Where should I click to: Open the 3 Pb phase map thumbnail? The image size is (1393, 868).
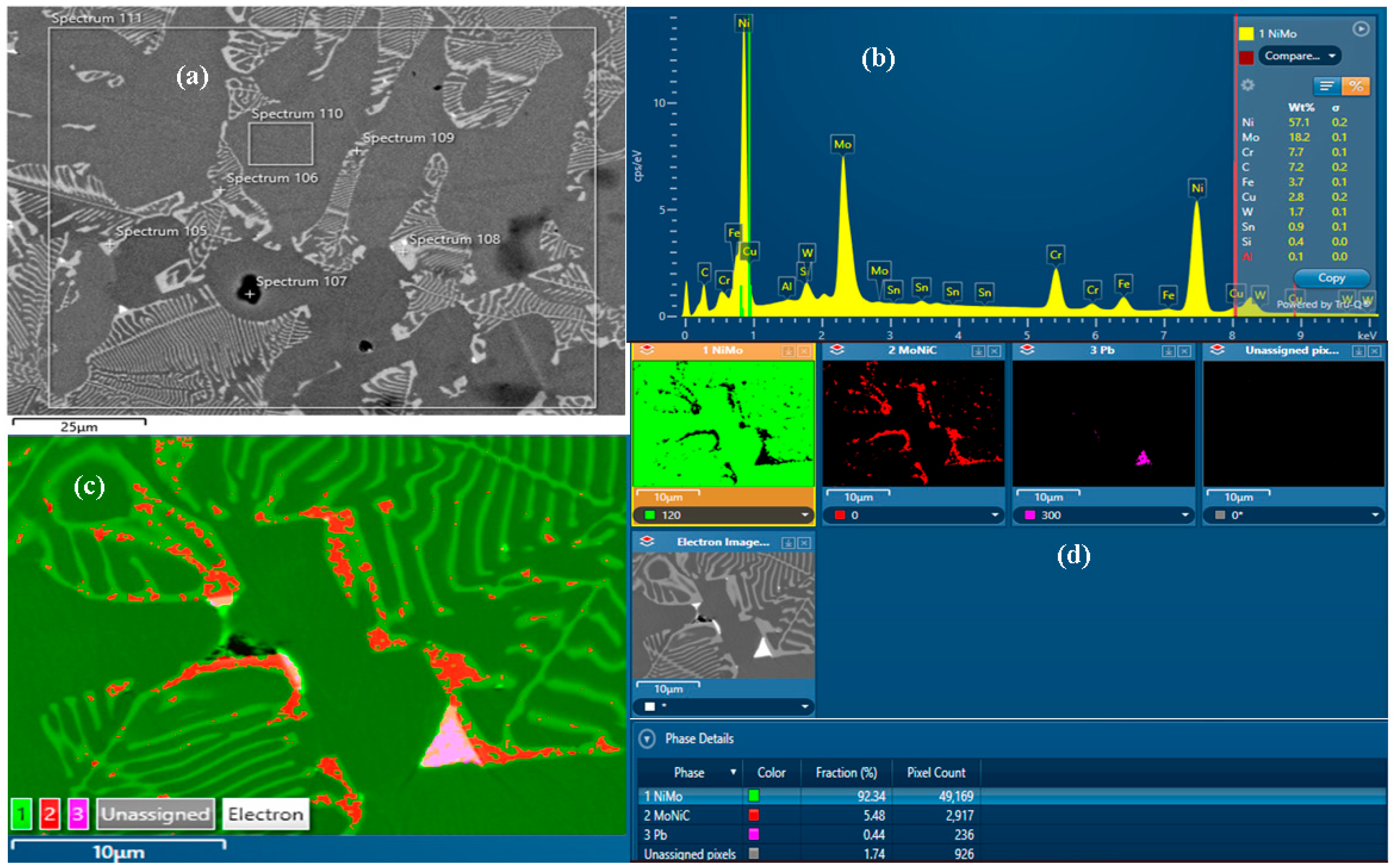click(x=1104, y=424)
